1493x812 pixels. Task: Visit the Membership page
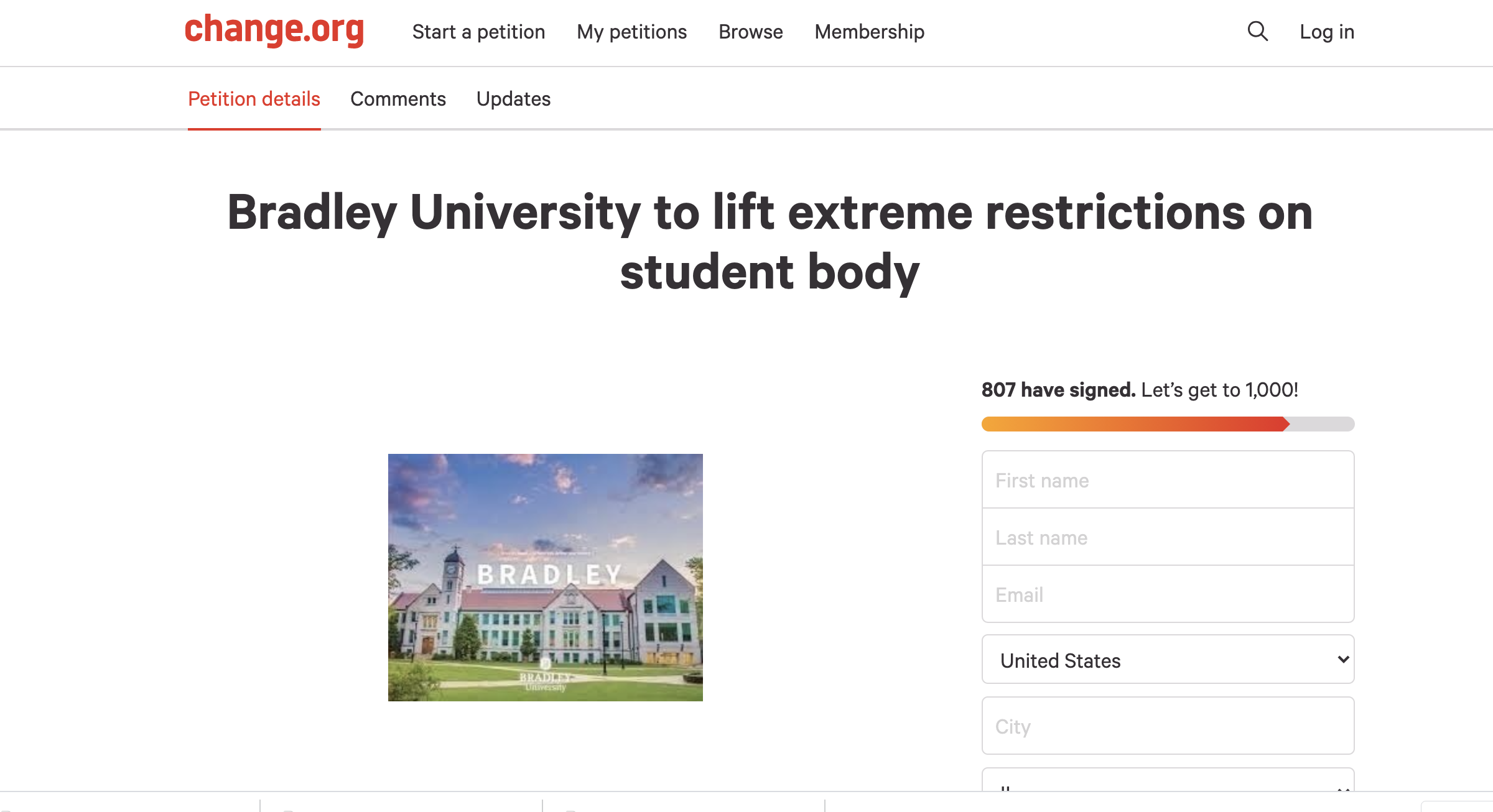tap(869, 32)
